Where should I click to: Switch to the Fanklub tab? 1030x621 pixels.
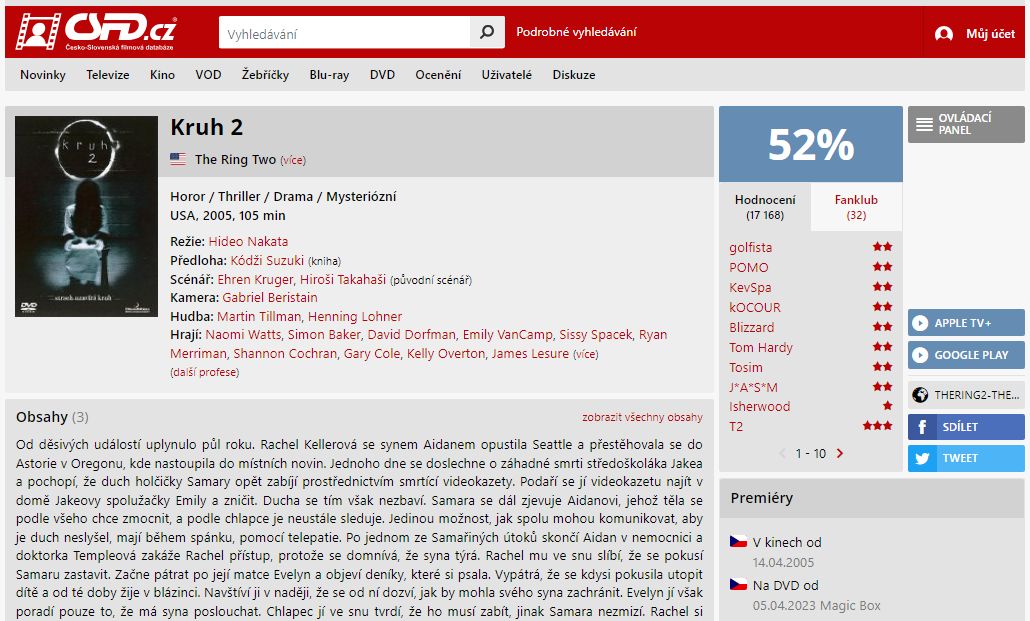pyautogui.click(x=856, y=206)
